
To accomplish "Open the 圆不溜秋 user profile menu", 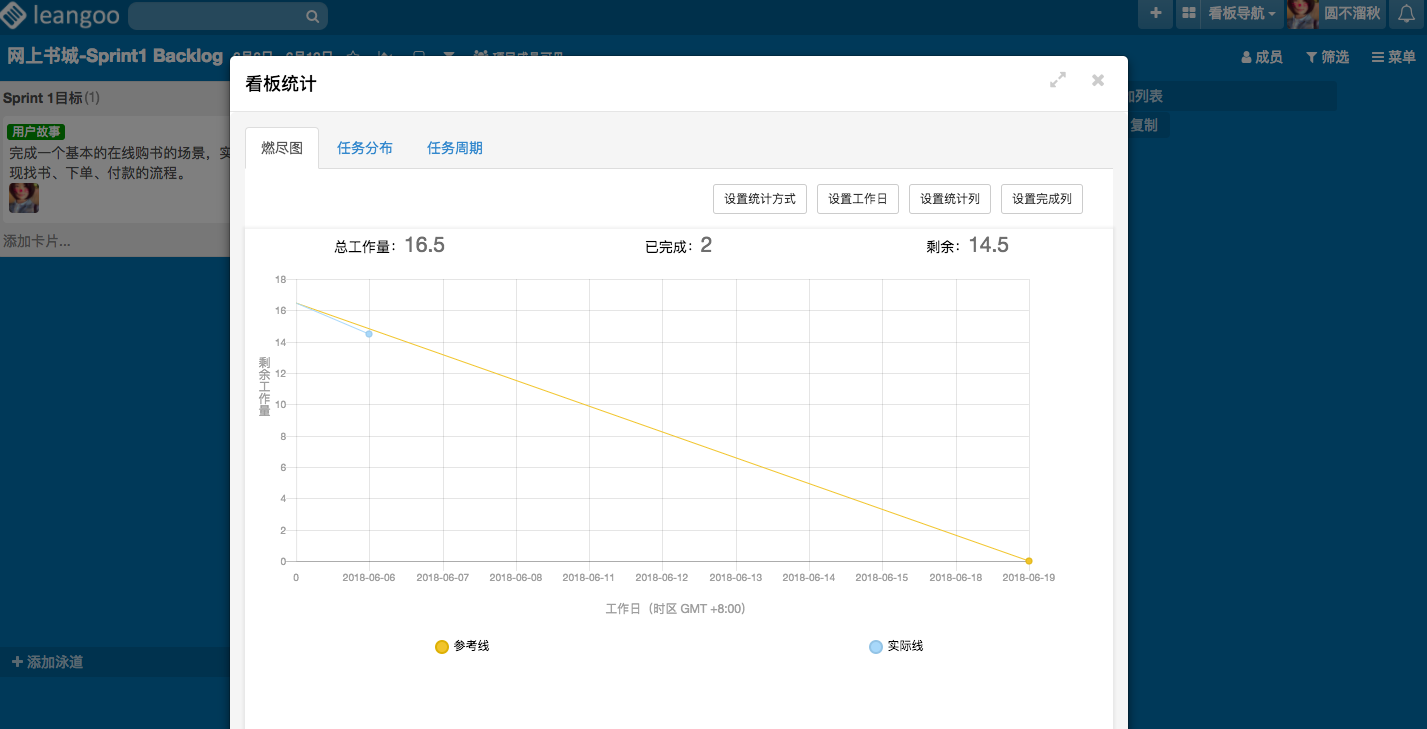I will click(x=1336, y=14).
